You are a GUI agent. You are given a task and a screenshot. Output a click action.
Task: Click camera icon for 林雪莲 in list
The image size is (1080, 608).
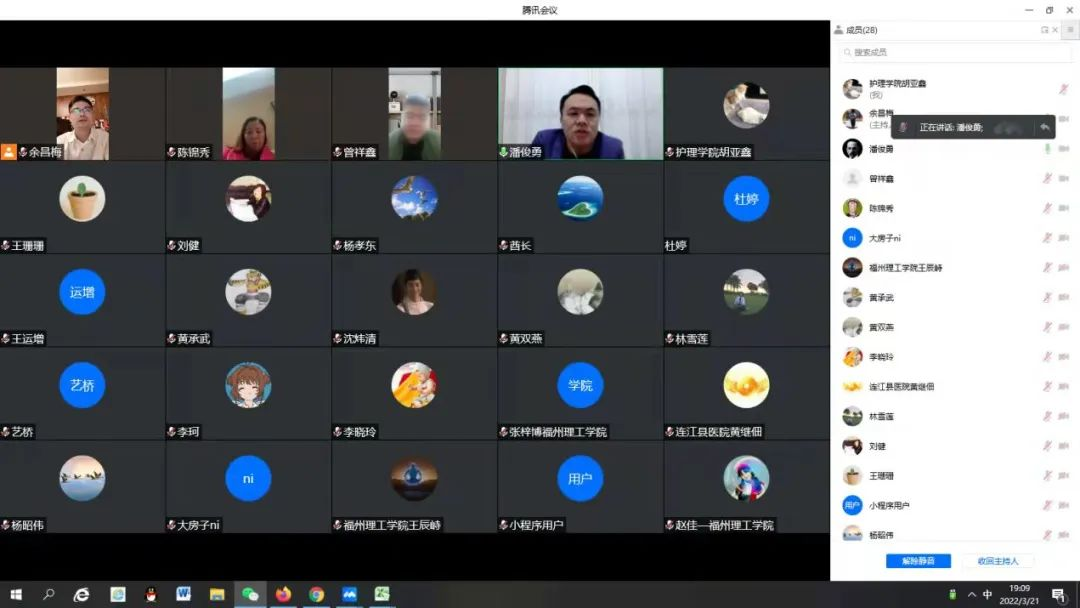1063,417
